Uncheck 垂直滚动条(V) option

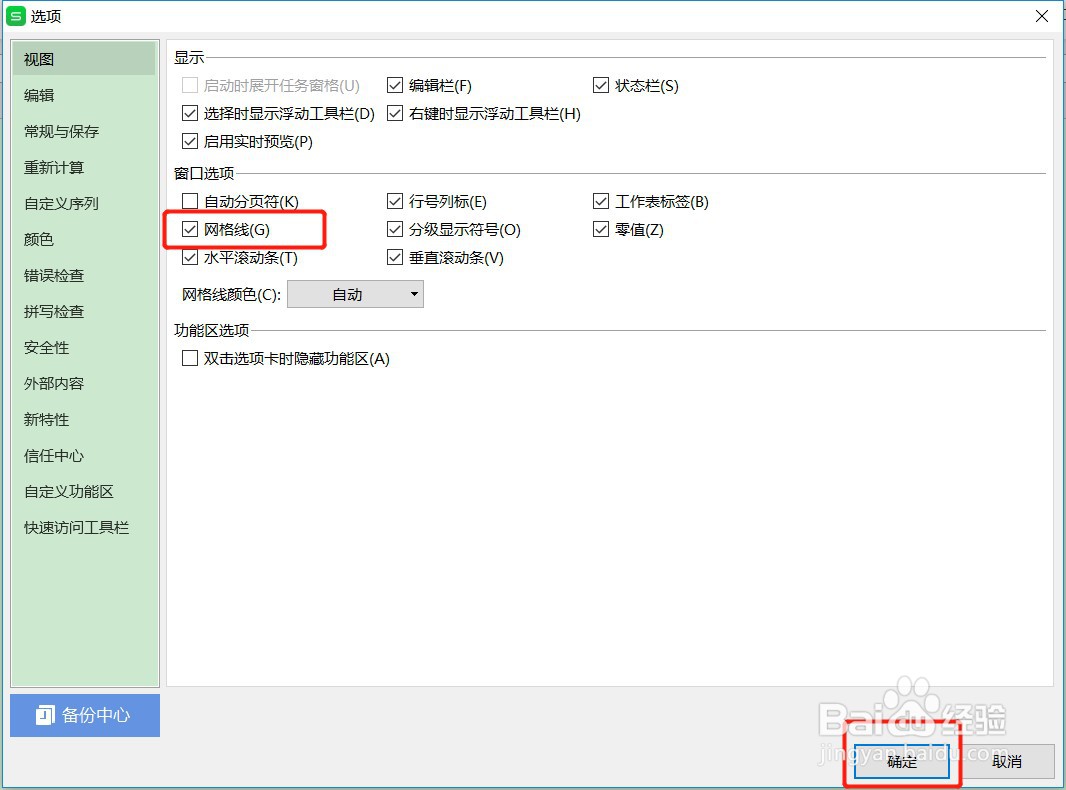[x=395, y=257]
